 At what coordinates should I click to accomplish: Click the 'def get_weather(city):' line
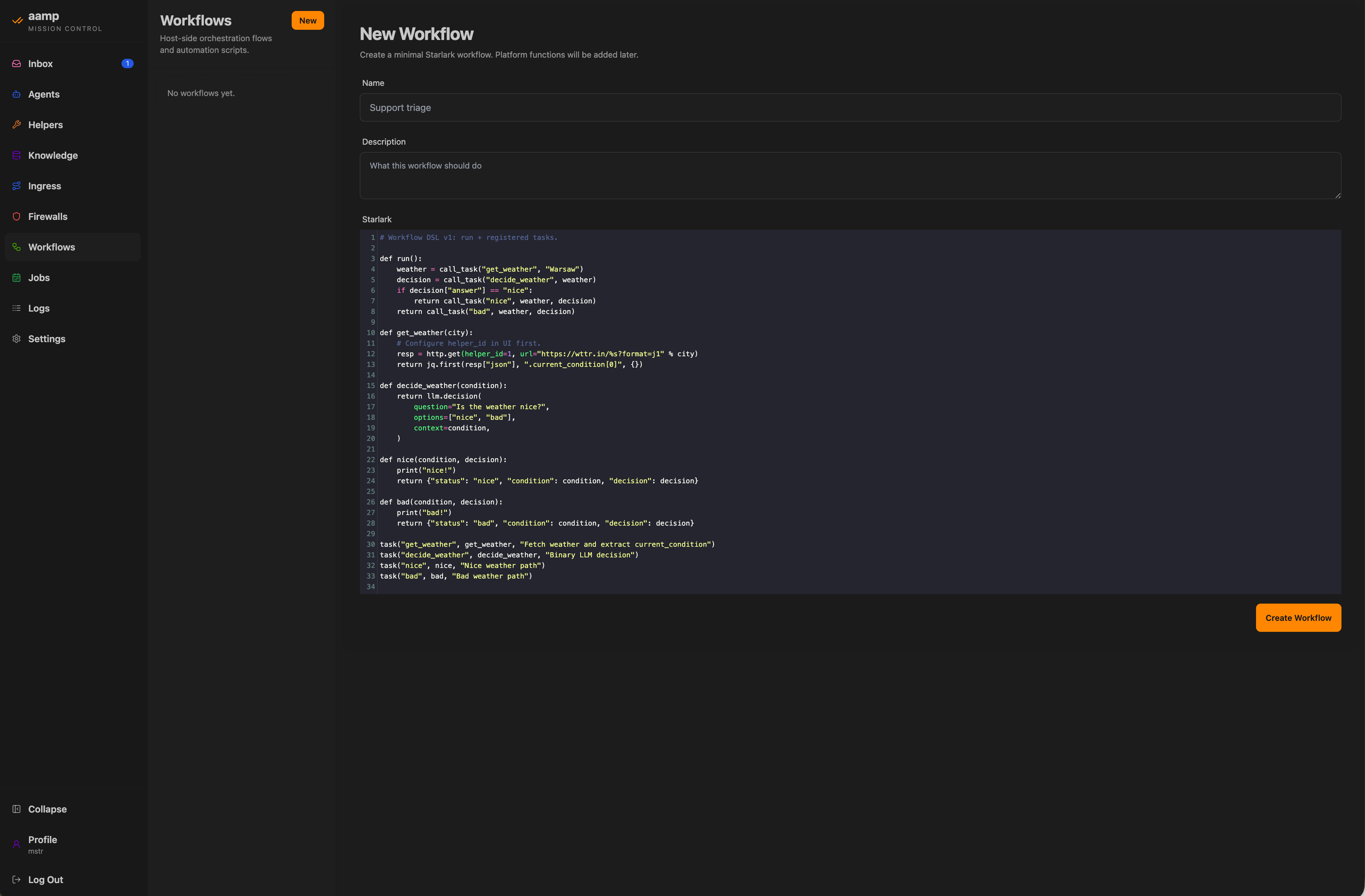(426, 332)
